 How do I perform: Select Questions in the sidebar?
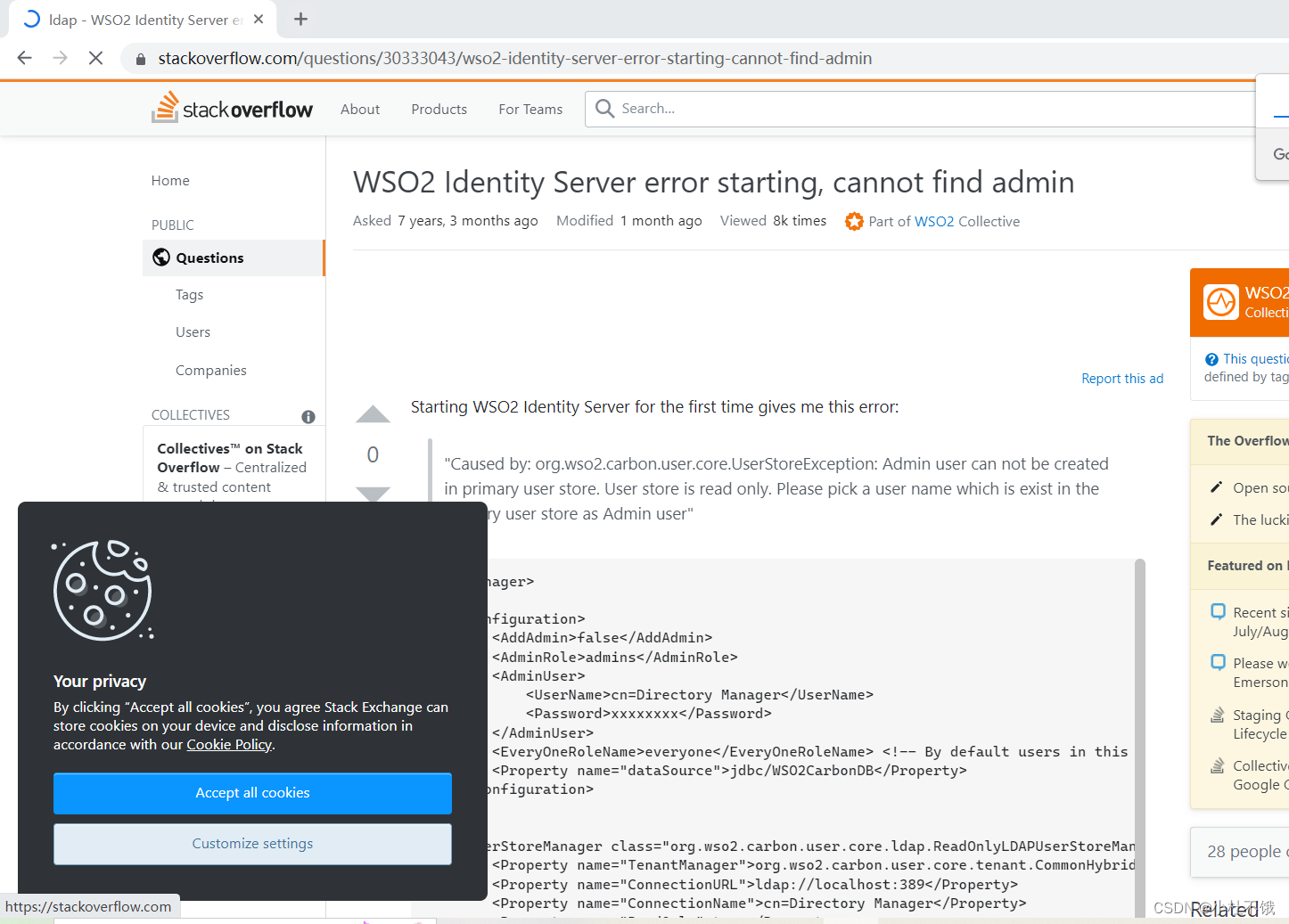tap(234, 258)
